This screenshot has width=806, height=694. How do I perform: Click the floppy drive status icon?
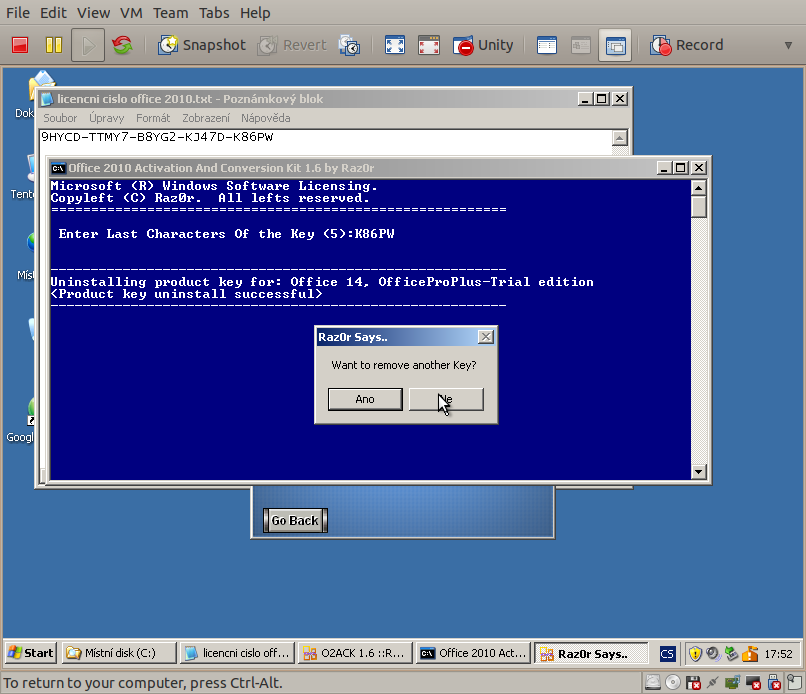click(x=693, y=682)
